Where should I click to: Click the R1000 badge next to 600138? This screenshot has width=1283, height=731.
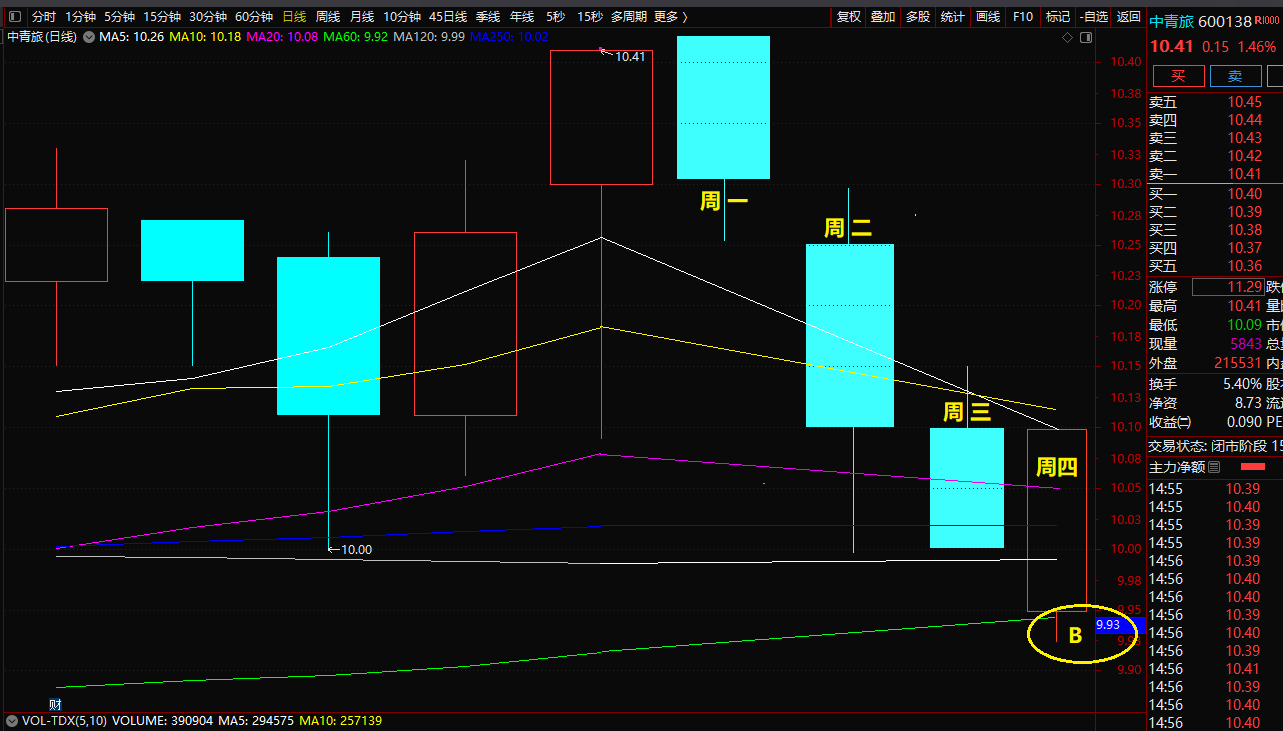[x=1267, y=20]
